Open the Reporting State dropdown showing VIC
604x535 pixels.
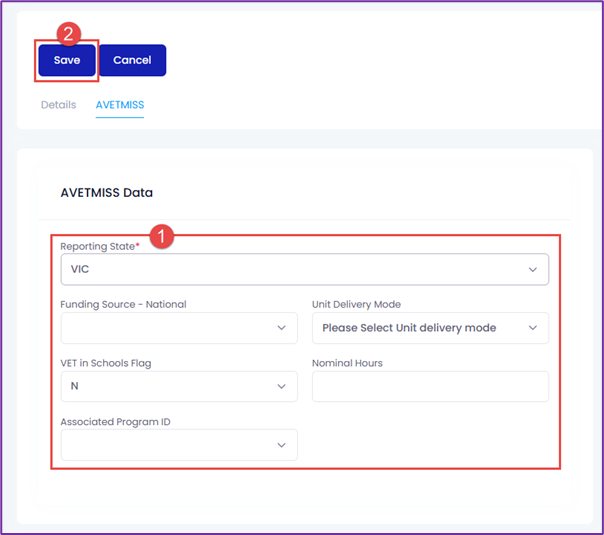click(x=305, y=269)
